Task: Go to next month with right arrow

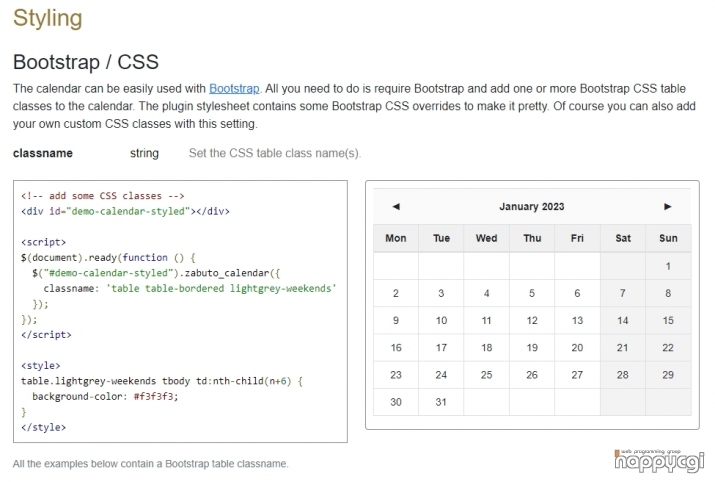Action: (x=668, y=207)
